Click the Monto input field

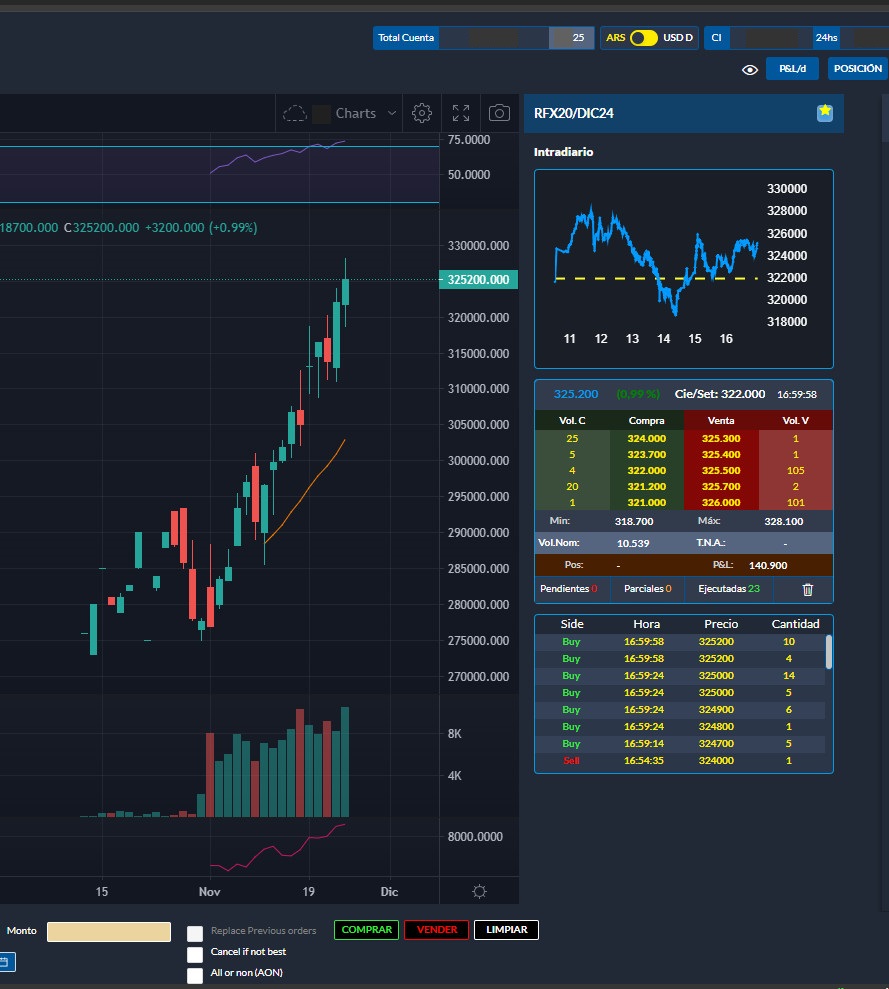point(109,932)
